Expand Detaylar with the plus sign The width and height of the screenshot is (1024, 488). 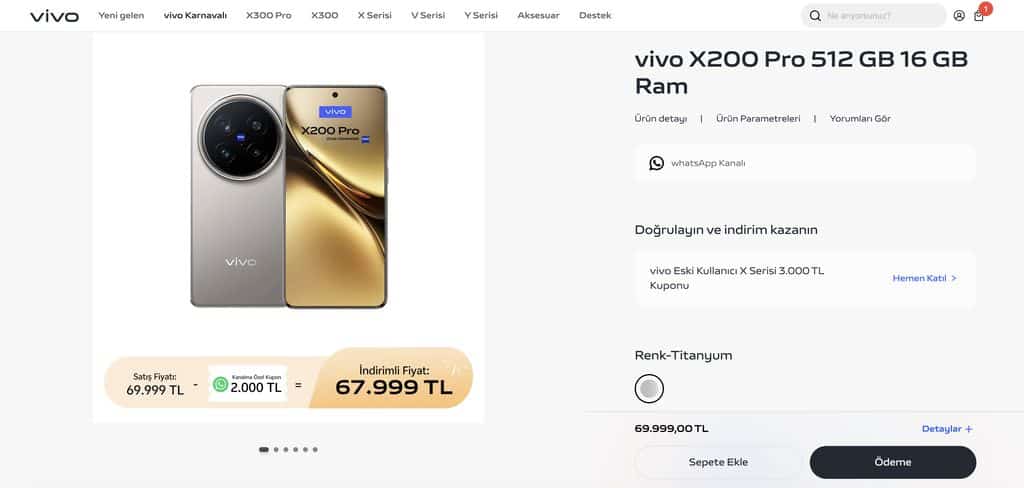(947, 429)
